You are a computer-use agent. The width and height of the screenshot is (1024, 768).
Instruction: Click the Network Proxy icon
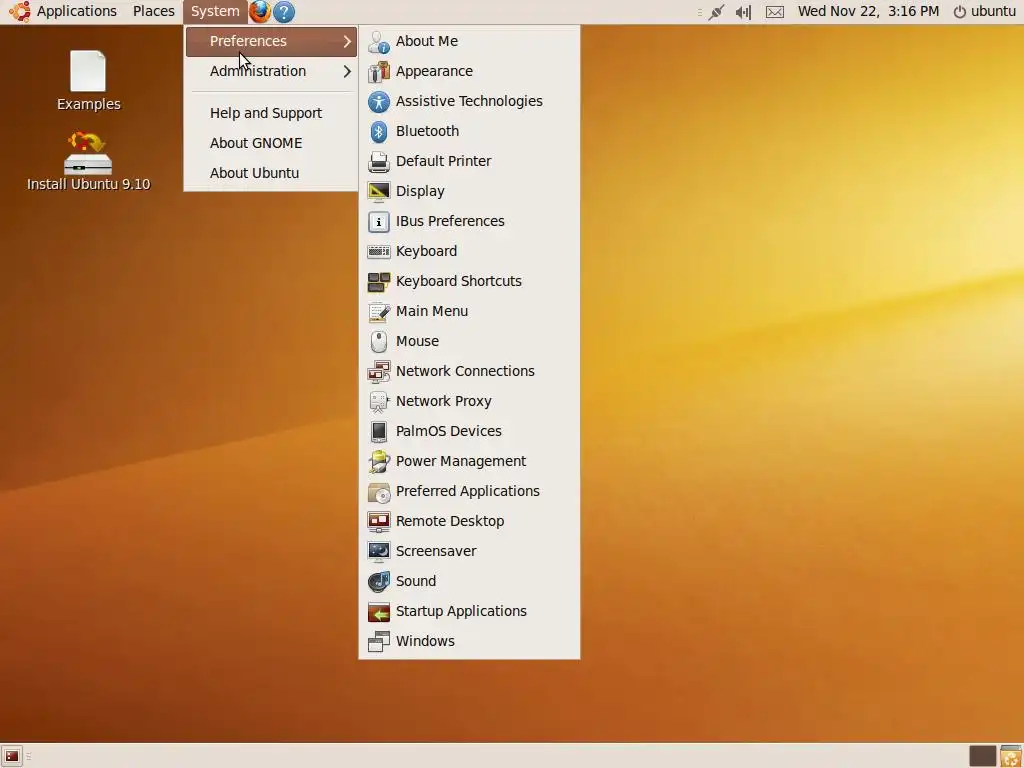(378, 402)
